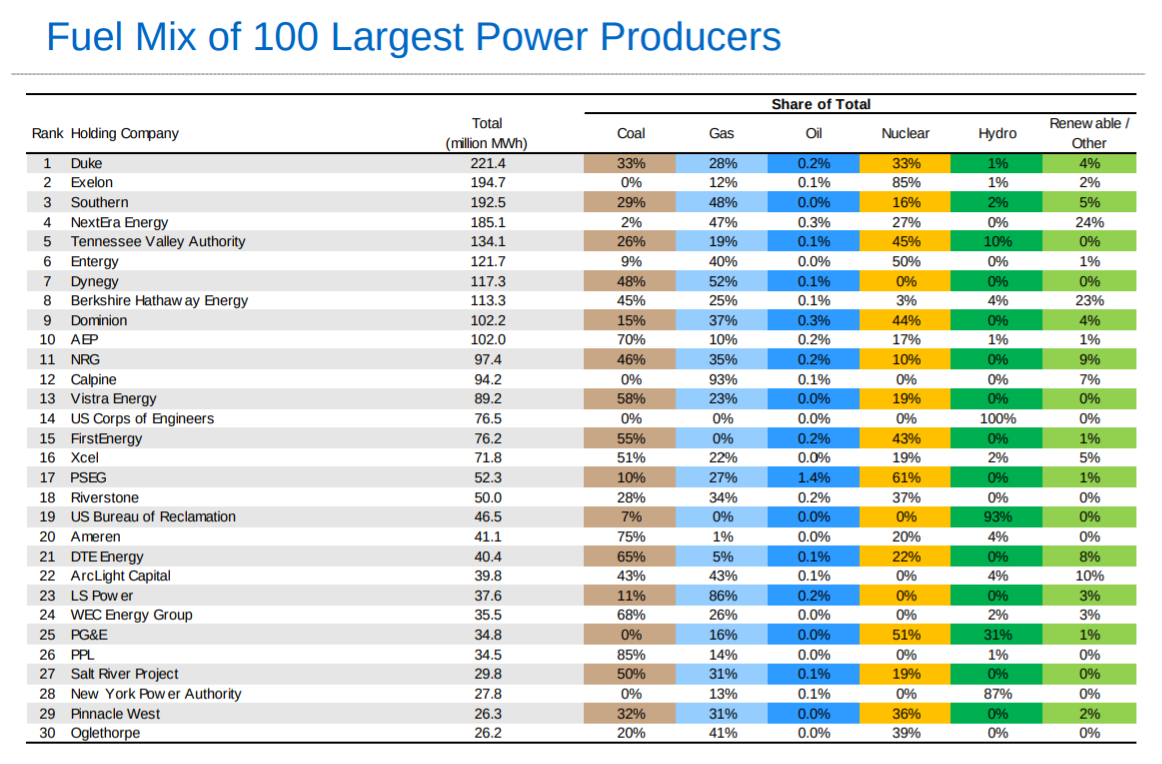The width and height of the screenshot is (1162, 764).
Task: Click Duke's total value 221.4
Action: (488, 163)
